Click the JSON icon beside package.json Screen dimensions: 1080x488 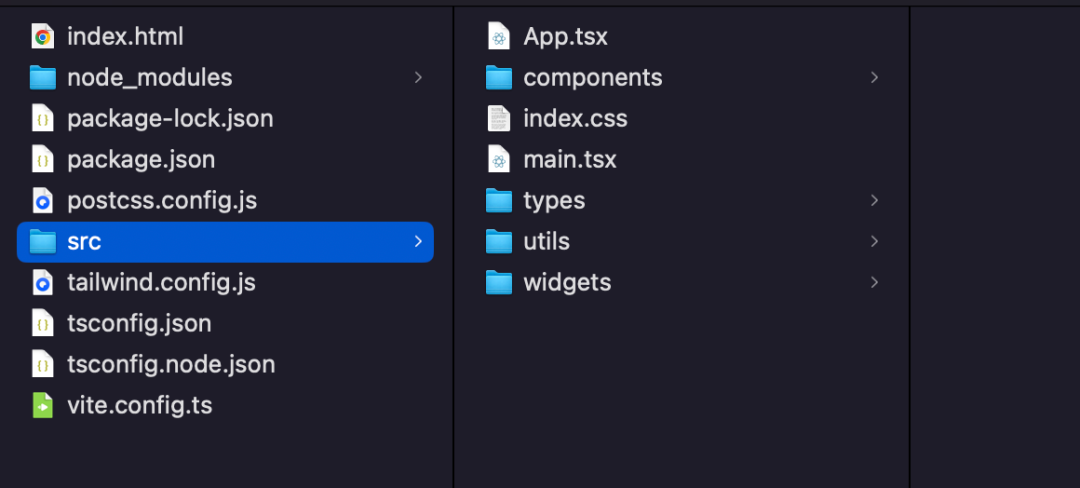click(43, 160)
